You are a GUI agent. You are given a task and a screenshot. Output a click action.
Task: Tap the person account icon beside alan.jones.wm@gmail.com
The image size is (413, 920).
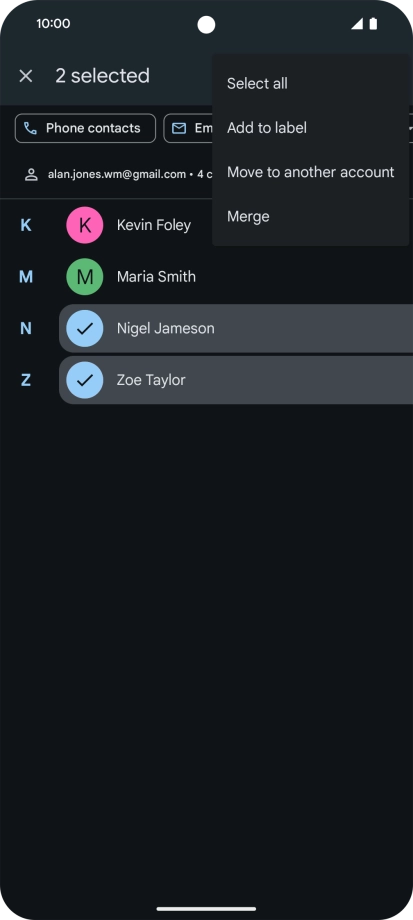(31, 174)
